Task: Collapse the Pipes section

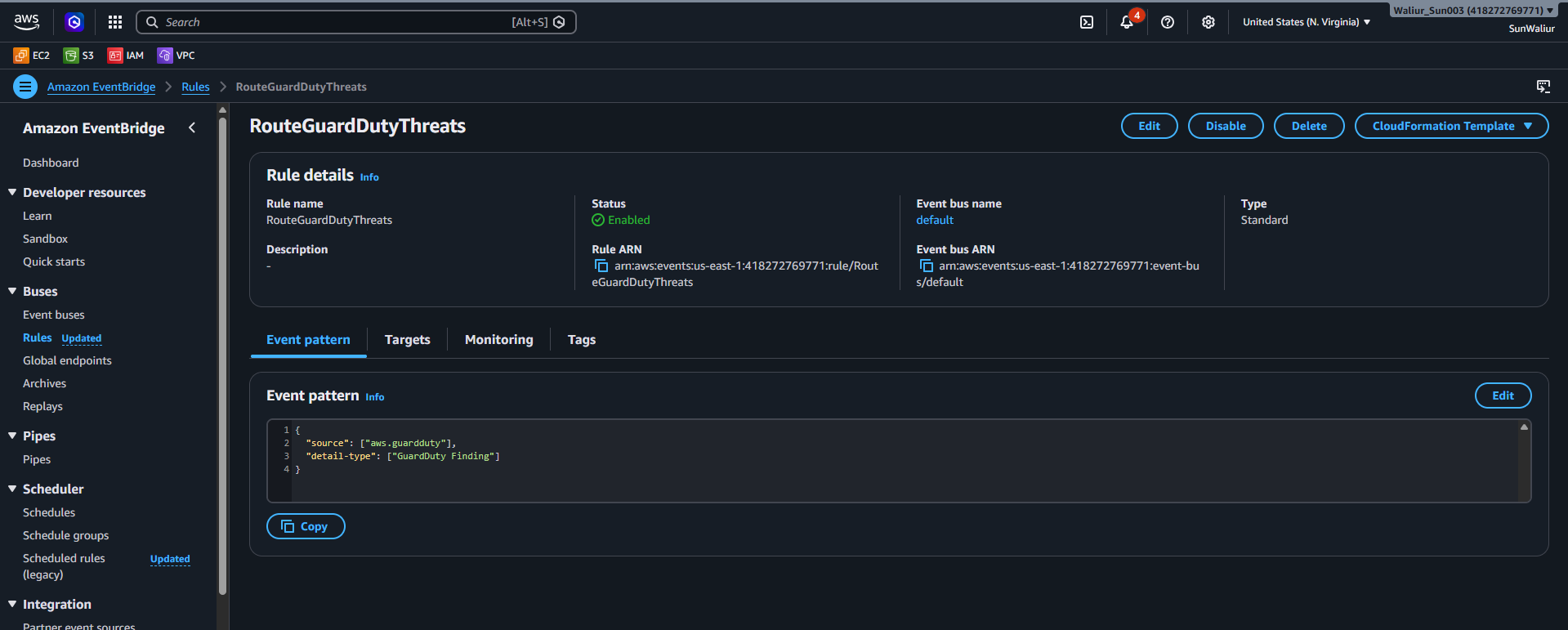Action: click(12, 436)
